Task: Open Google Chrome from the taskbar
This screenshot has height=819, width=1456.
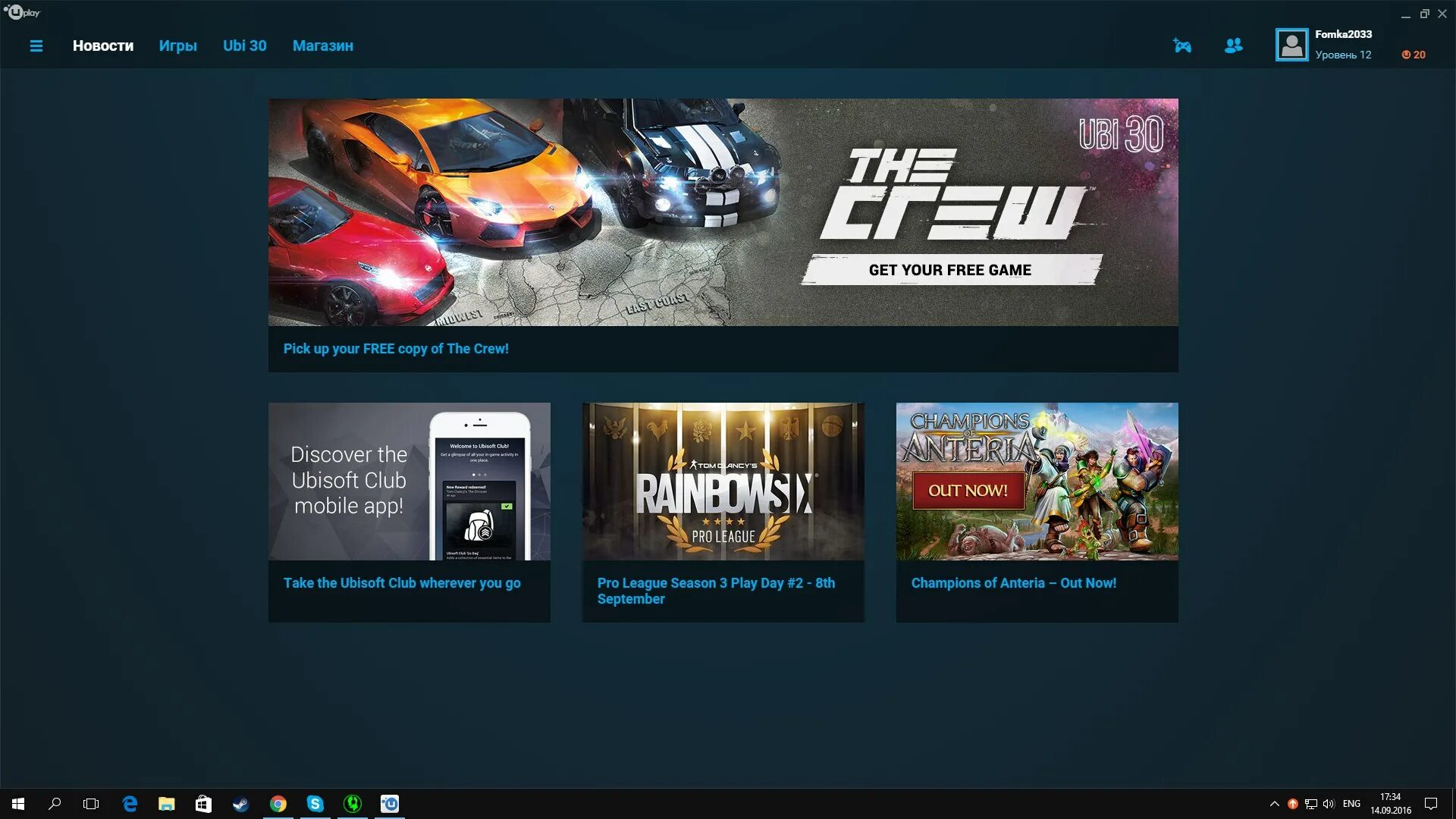Action: (278, 804)
